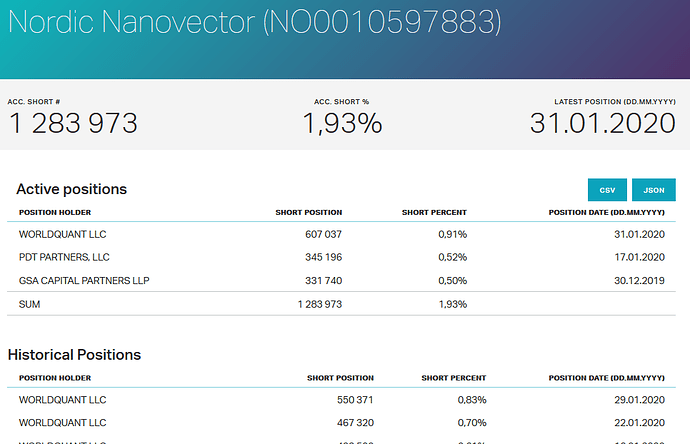The width and height of the screenshot is (690, 444).
Task: Click the accumulated short number 1 283 973
Action: coord(73,123)
